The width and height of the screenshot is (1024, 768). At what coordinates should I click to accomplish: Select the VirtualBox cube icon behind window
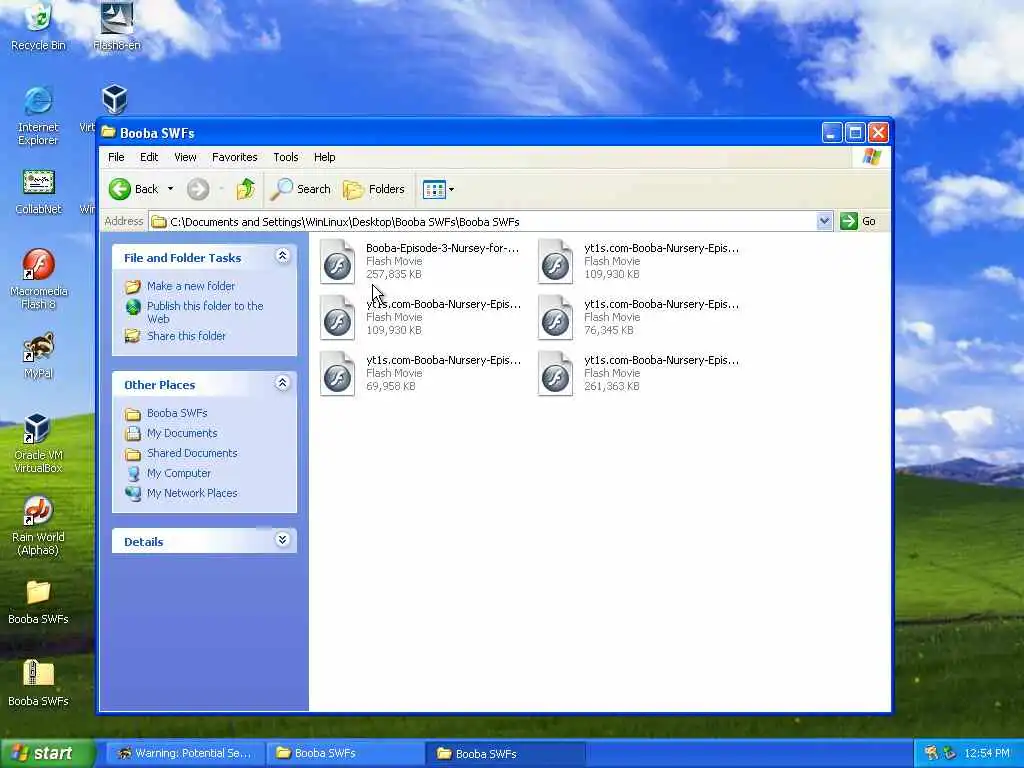pos(115,99)
